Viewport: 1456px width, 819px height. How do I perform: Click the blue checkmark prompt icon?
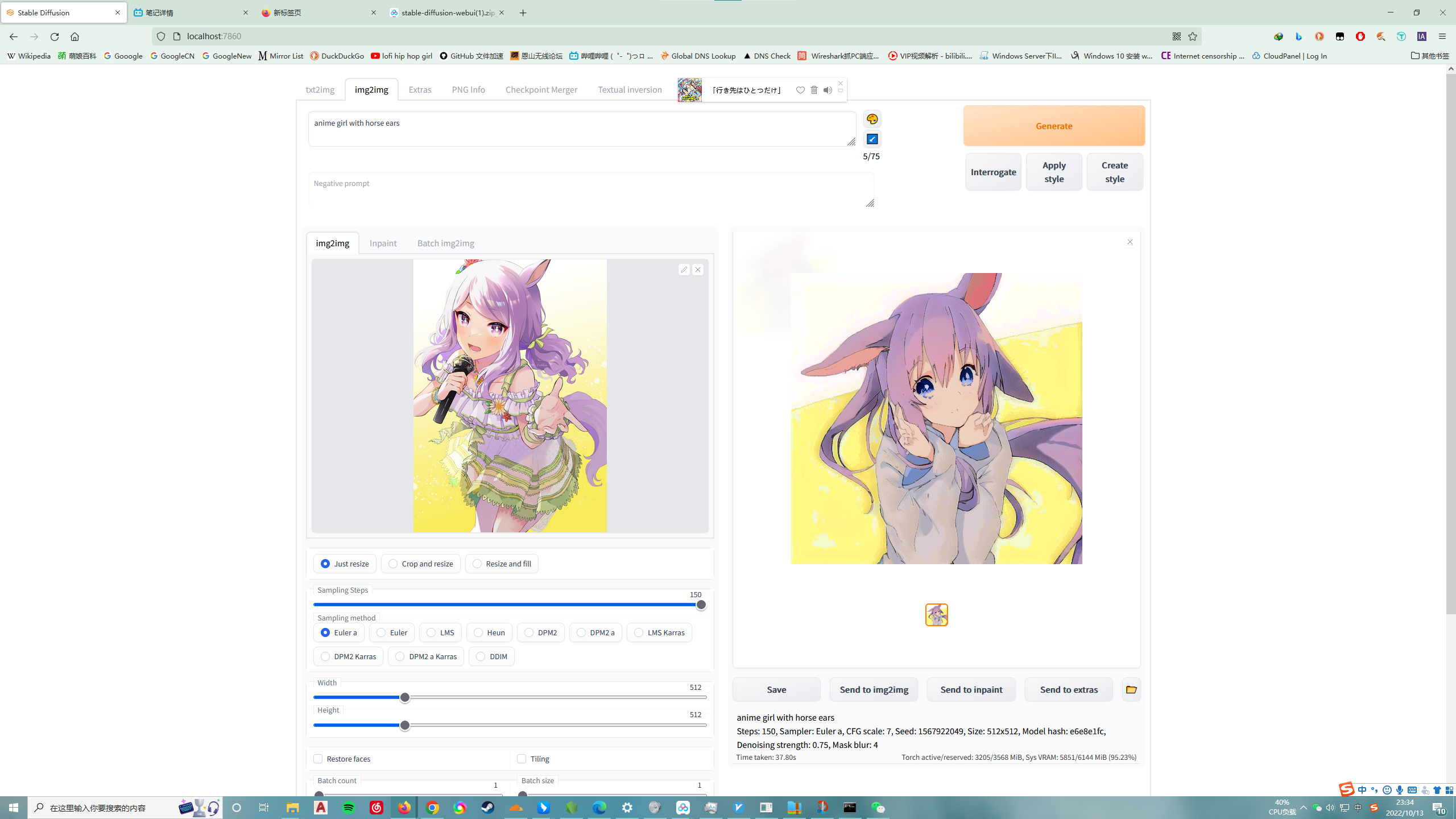point(872,139)
